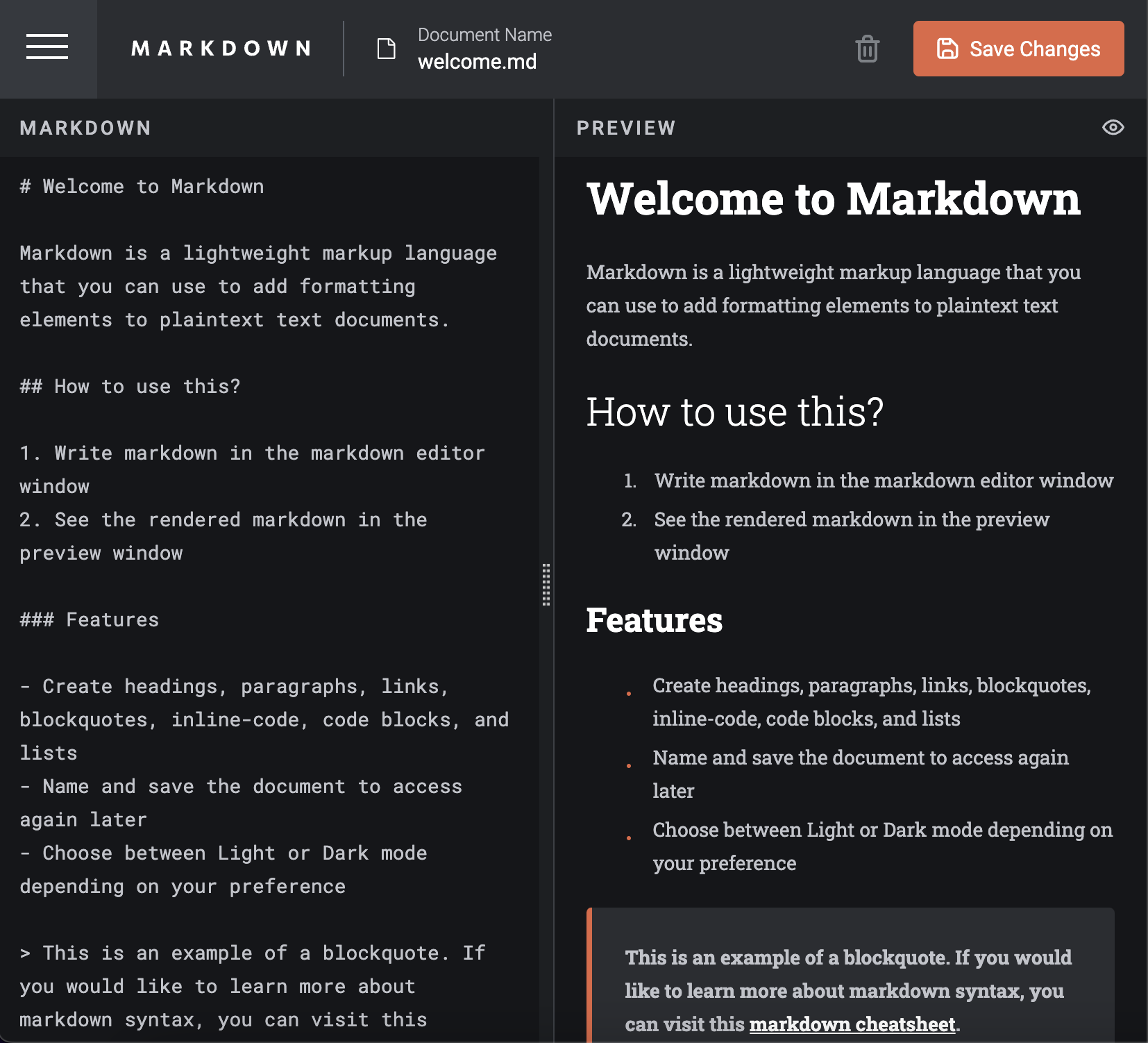The width and height of the screenshot is (1148, 1043).
Task: Click 'Create headings, paragraphs, links, blockquotes' preview bullet
Action: 872,702
